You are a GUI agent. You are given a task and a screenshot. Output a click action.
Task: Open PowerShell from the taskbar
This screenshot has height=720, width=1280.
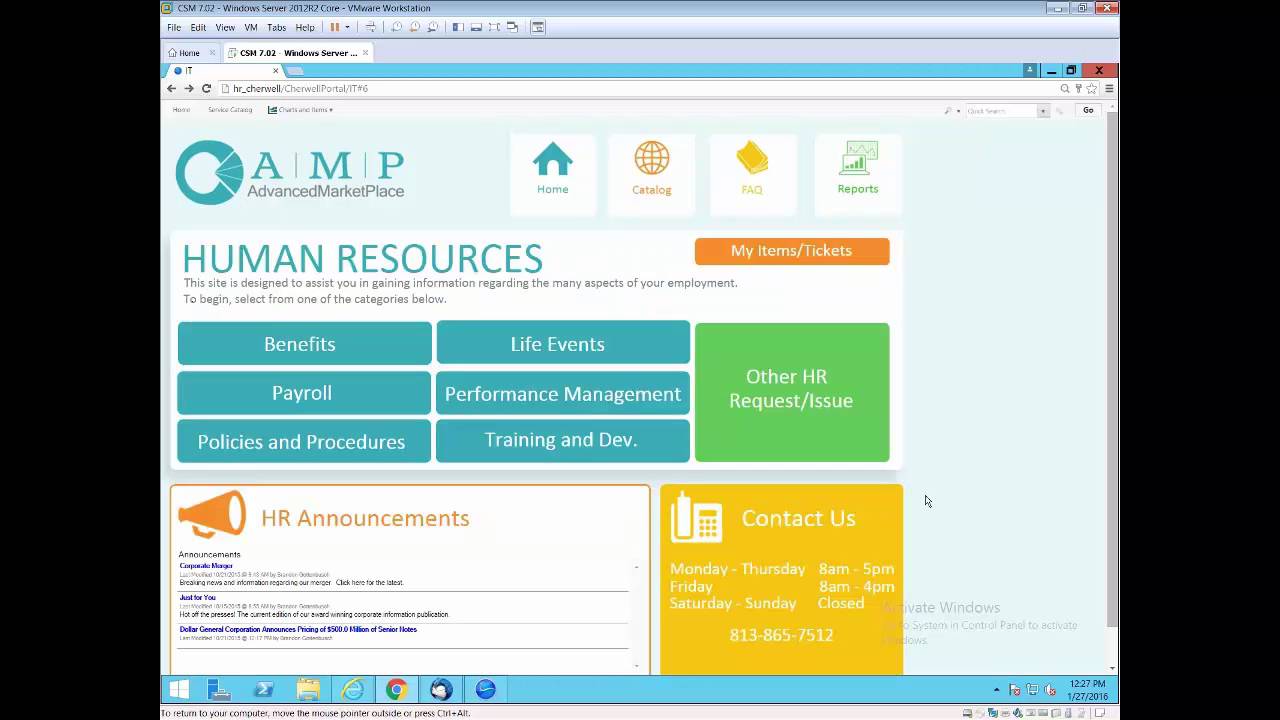[x=264, y=689]
